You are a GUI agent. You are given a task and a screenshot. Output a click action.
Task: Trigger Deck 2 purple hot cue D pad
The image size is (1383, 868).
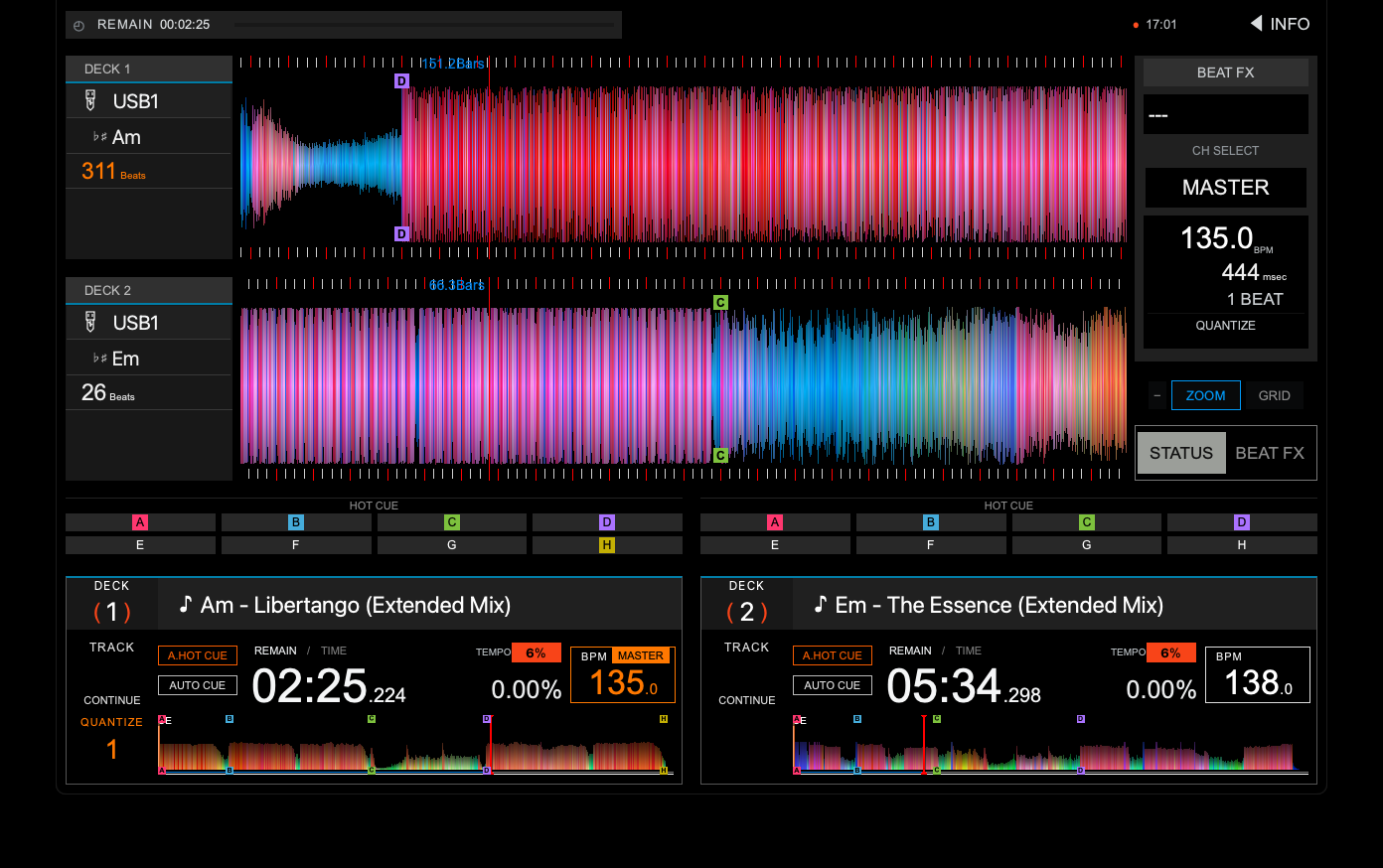tap(1242, 522)
